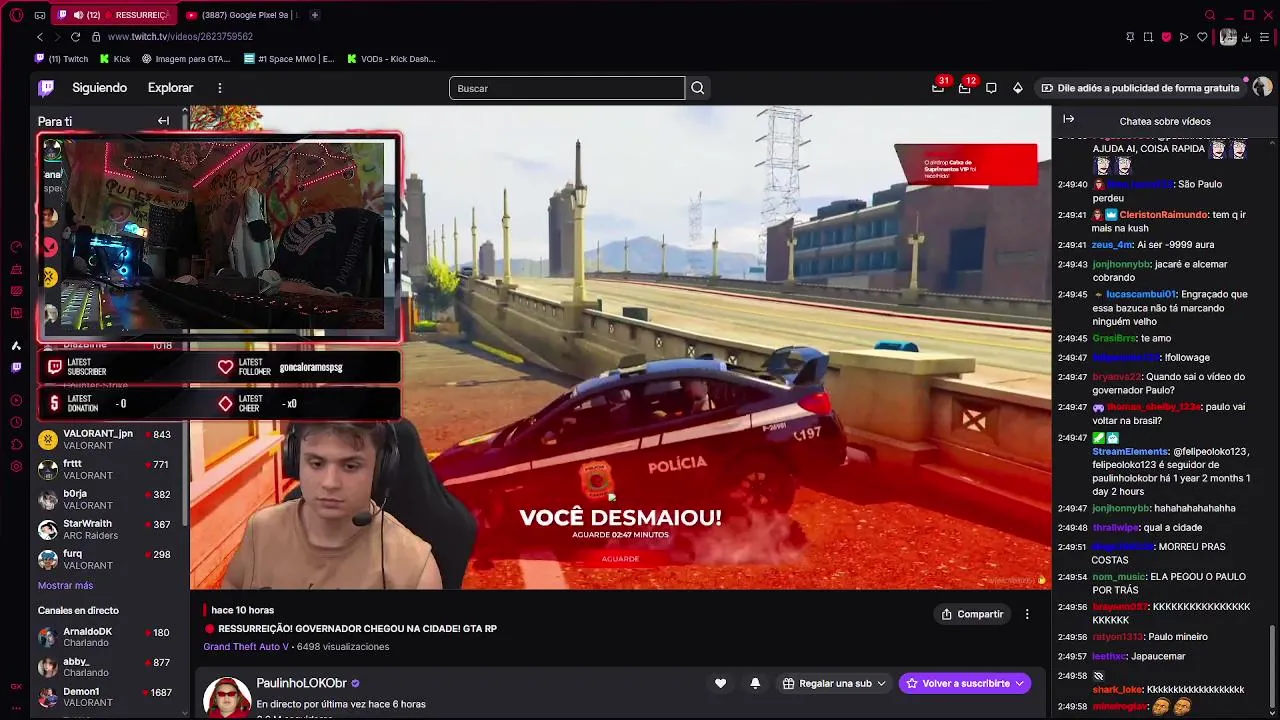The image size is (1280, 720).
Task: Open the Twitch user avatar menu
Action: (1262, 88)
